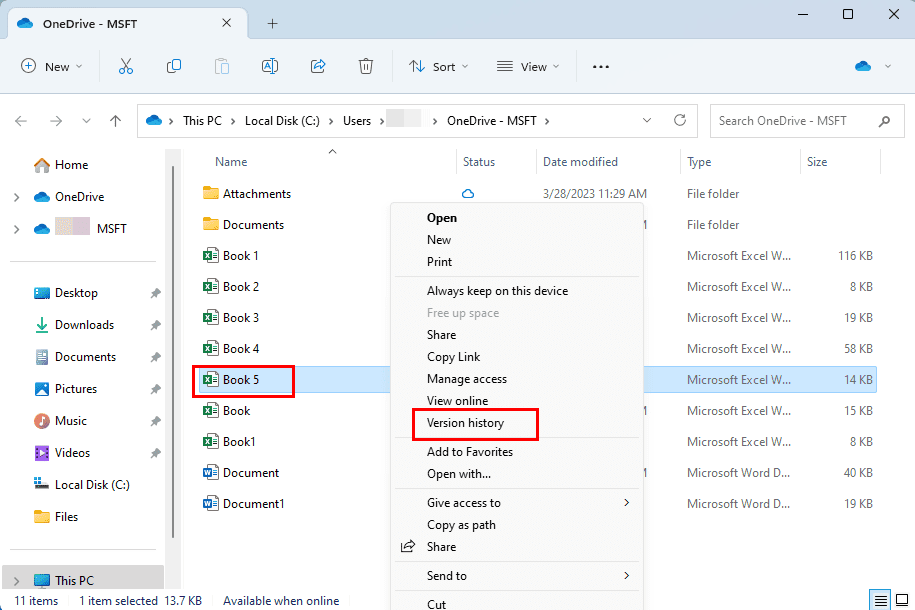The image size is (915, 610).
Task: Open recent locations dropdown arrow
Action: click(x=86, y=121)
